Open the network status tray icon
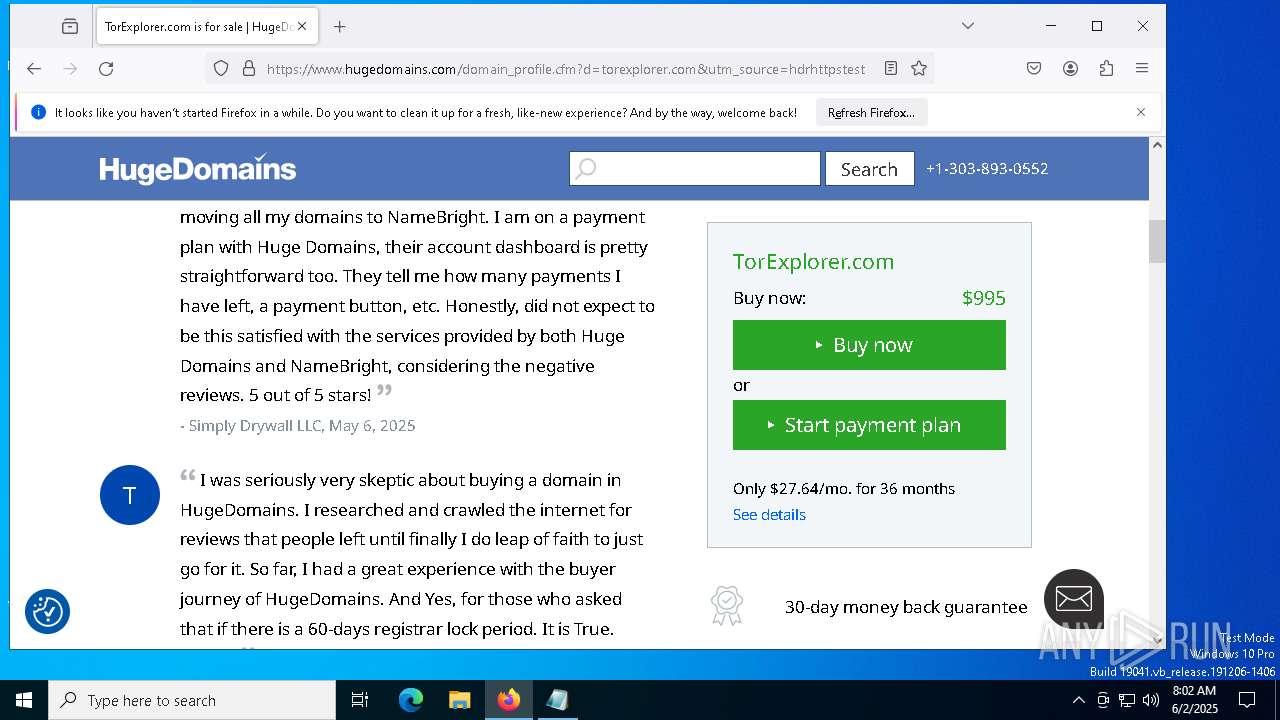This screenshot has height=720, width=1280. tap(1127, 700)
